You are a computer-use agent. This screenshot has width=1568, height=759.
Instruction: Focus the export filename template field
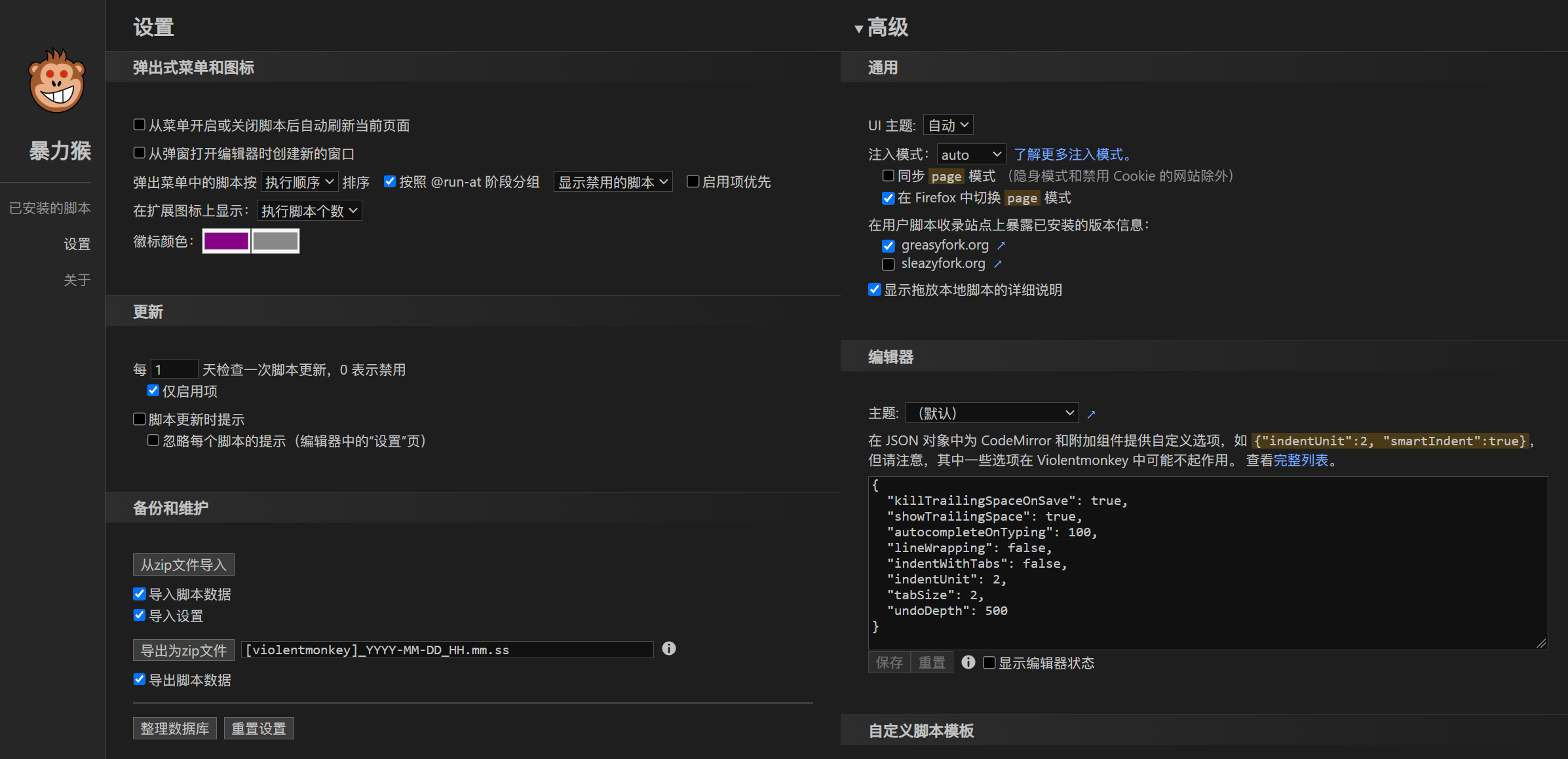click(448, 650)
